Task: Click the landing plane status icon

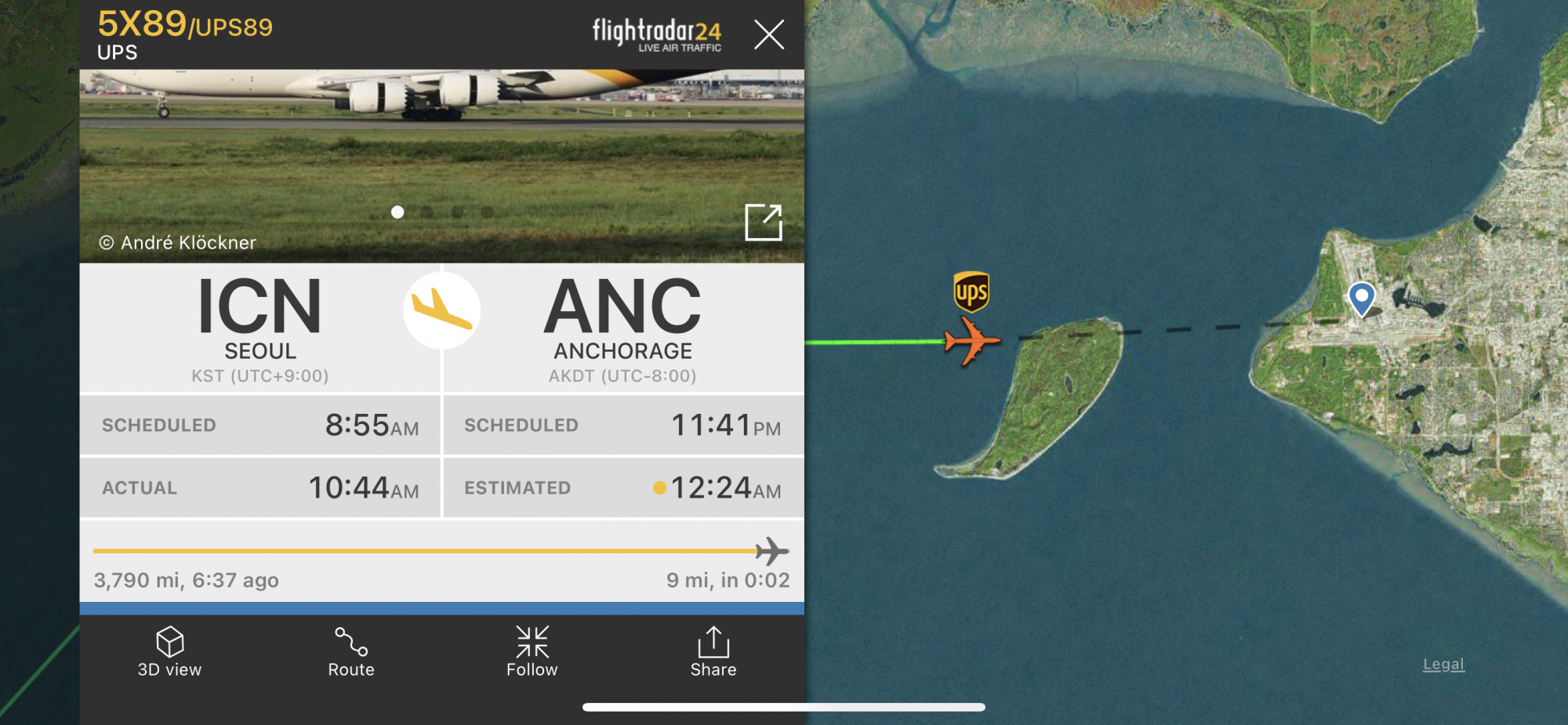Action: point(442,310)
